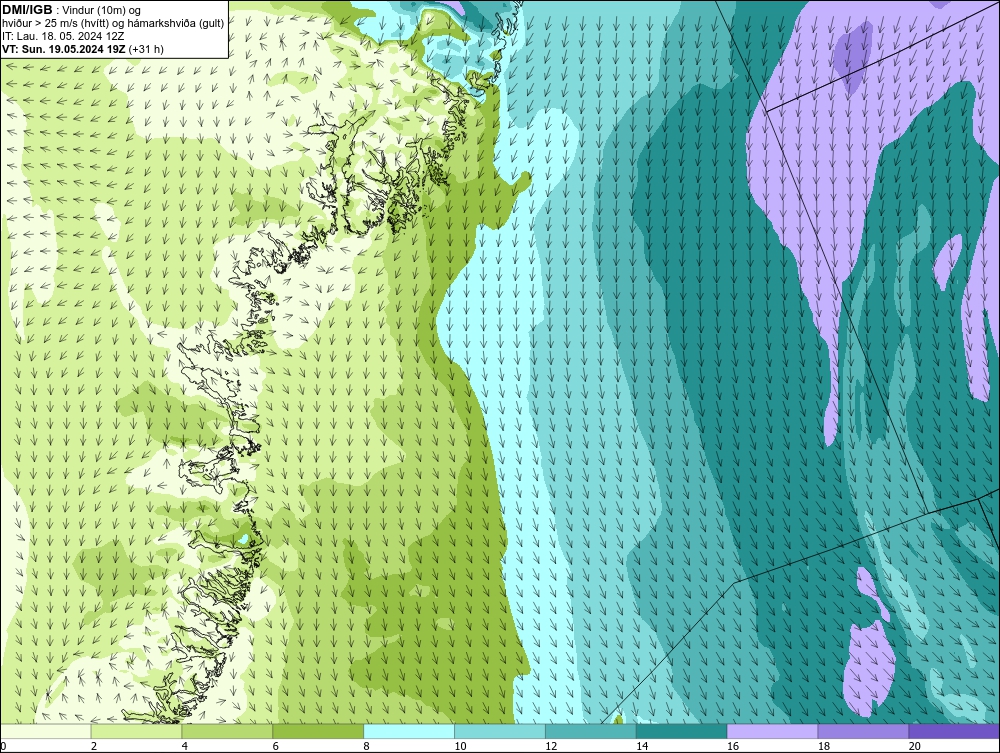Select the legend swatch between 12 and 14
Viewport: 1000px width, 753px height.
[591, 731]
